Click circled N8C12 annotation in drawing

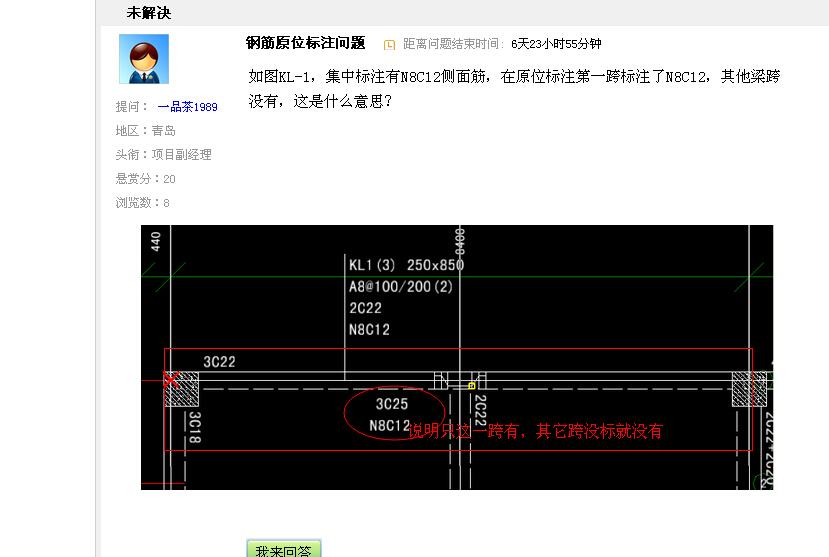(x=390, y=425)
